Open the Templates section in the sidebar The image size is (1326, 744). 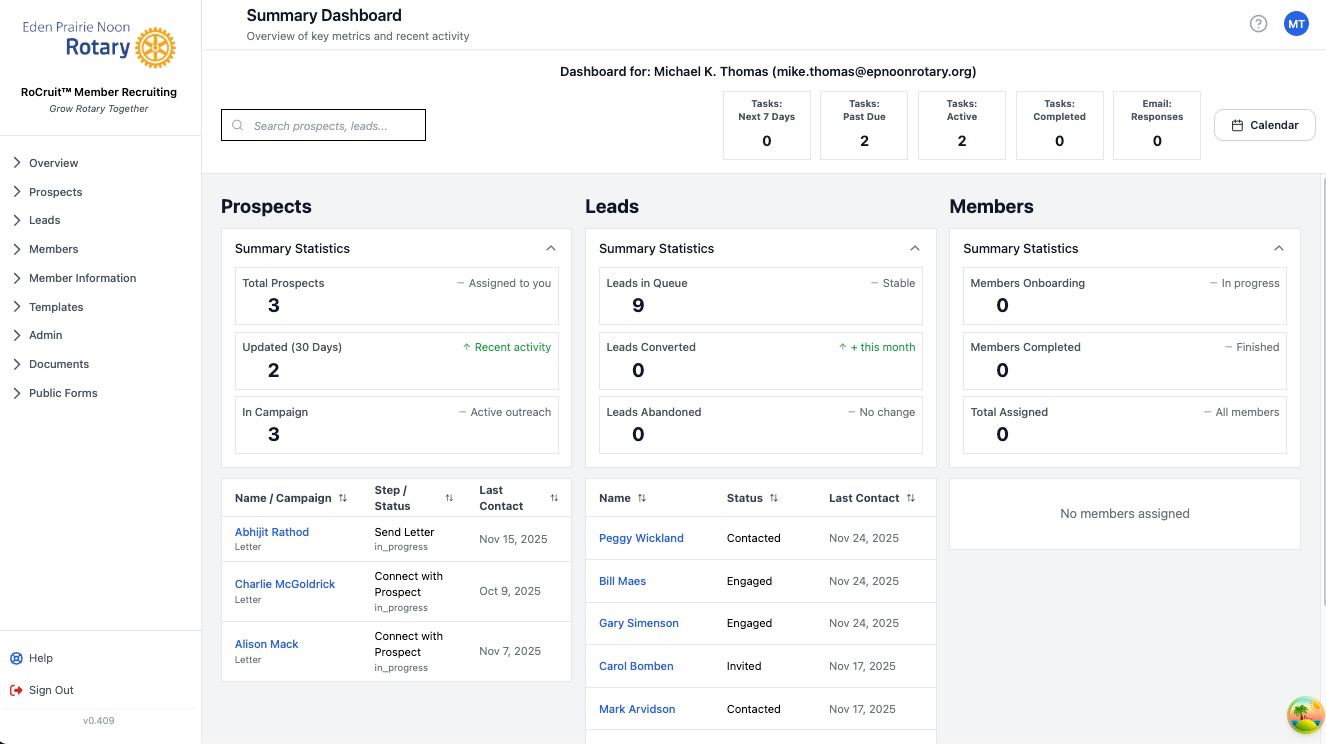click(x=56, y=306)
